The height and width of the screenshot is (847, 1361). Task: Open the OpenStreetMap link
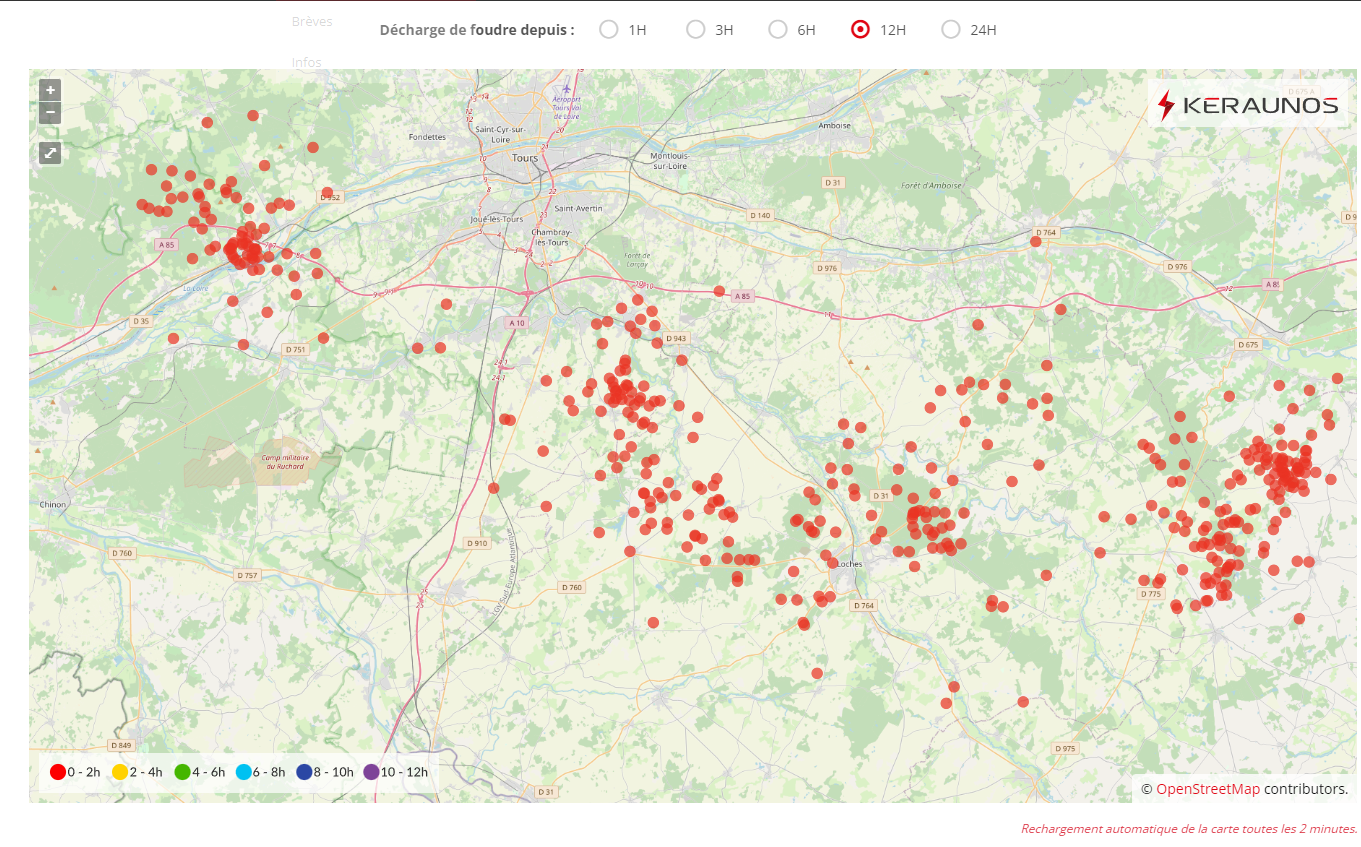coord(1207,789)
